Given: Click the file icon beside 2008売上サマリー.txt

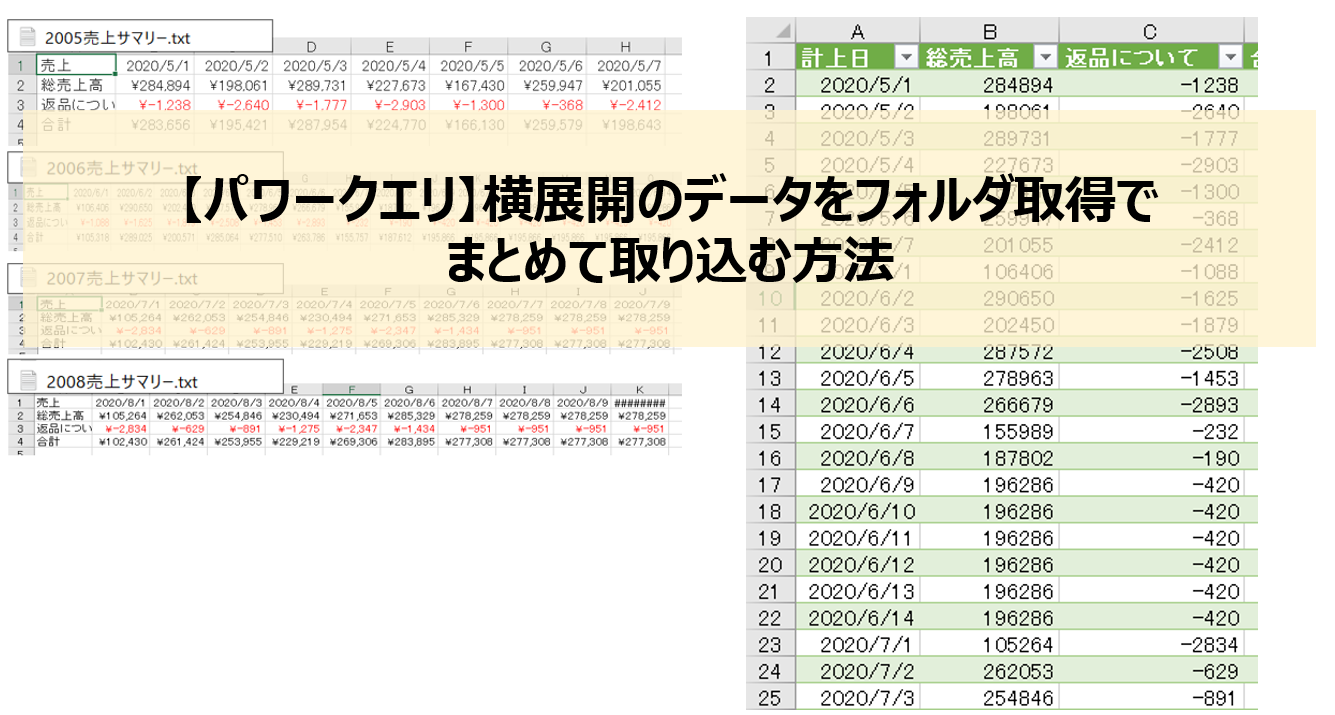Looking at the screenshot, I should pos(27,381).
